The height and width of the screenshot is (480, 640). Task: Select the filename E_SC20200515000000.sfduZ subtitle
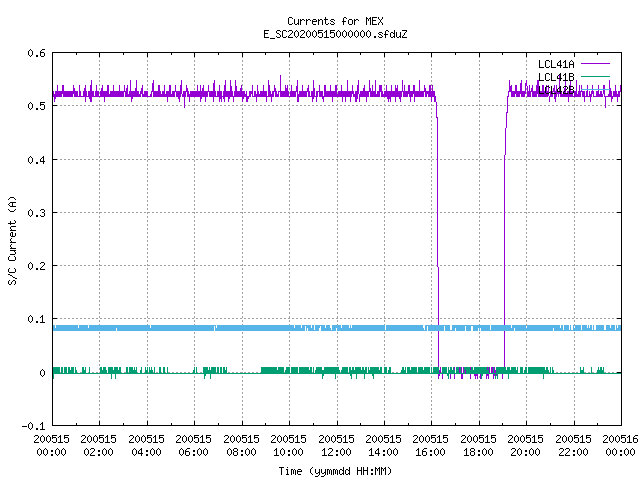coord(335,34)
